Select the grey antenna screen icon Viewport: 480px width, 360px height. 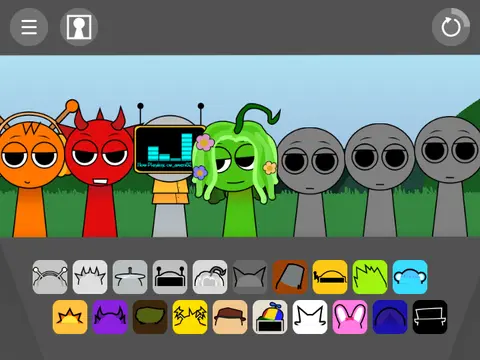pos(170,277)
